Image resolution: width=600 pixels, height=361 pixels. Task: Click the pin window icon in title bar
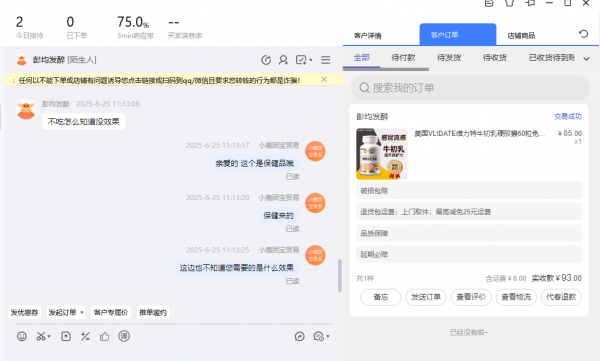click(x=530, y=3)
